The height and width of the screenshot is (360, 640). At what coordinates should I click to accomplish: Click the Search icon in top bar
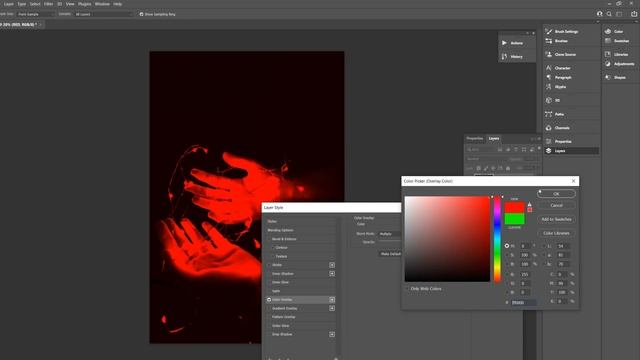609,14
